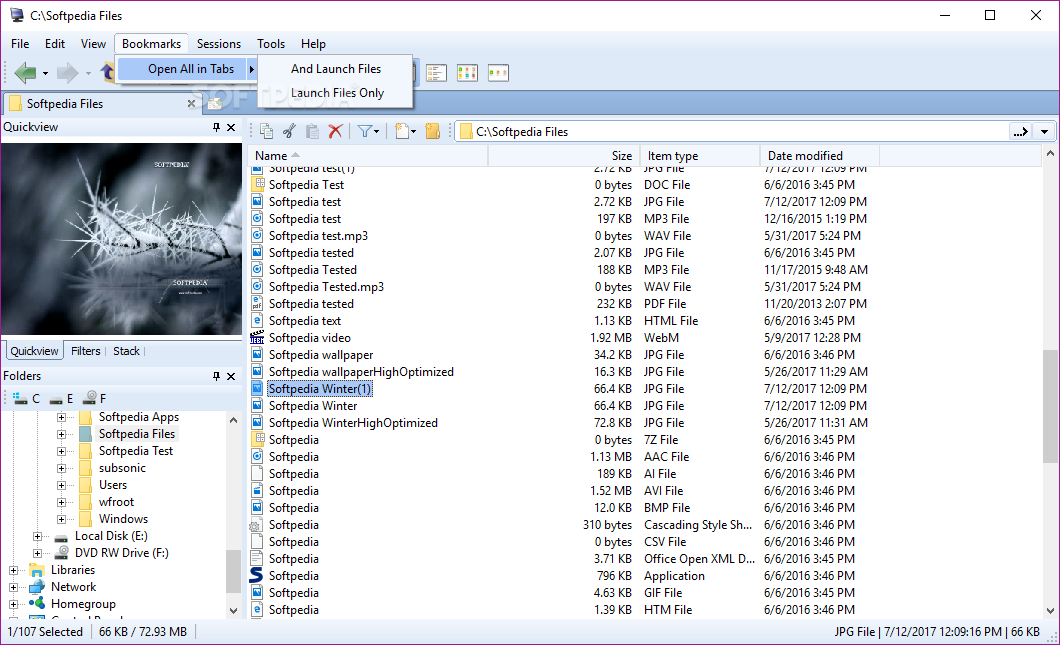The height and width of the screenshot is (645, 1060).
Task: Select 'Open All in Tabs' menu entry
Action: 187,69
